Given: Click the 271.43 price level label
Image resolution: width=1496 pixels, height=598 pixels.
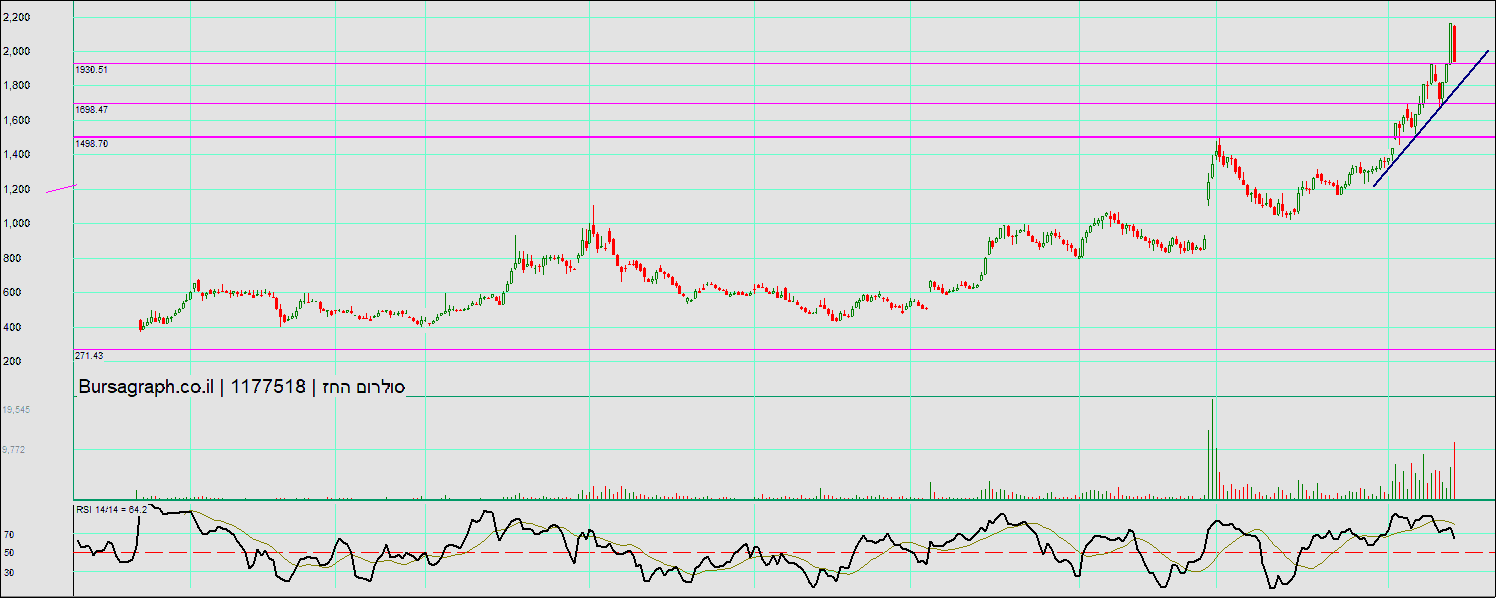Looking at the screenshot, I should [x=90, y=355].
